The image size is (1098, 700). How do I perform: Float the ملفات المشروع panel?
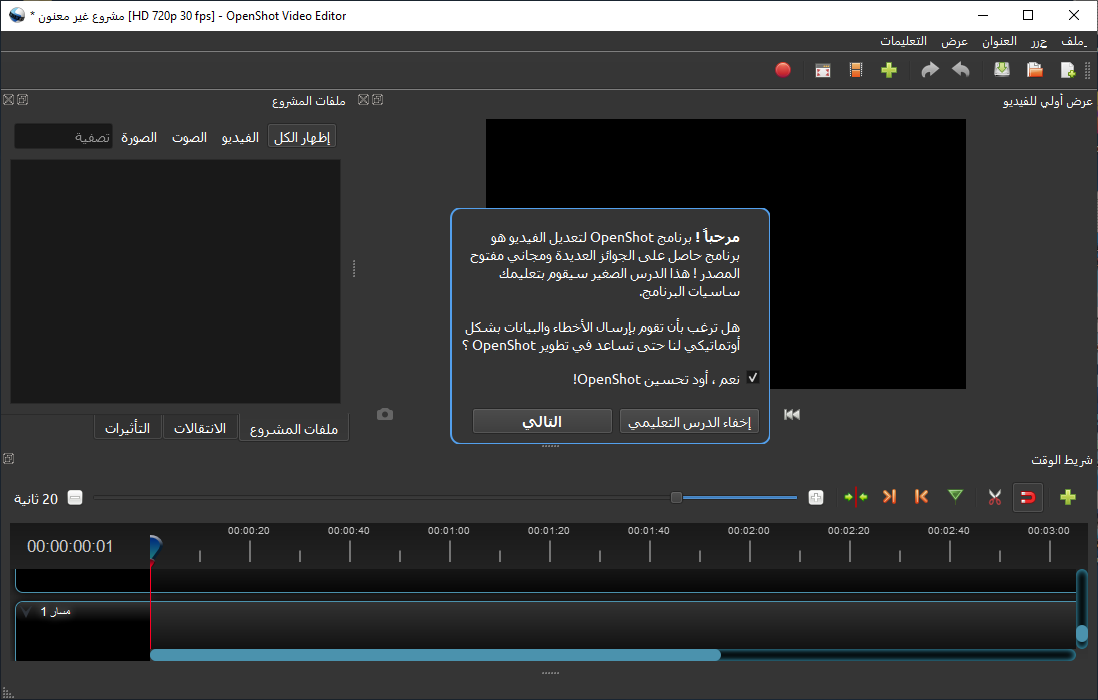[x=22, y=100]
